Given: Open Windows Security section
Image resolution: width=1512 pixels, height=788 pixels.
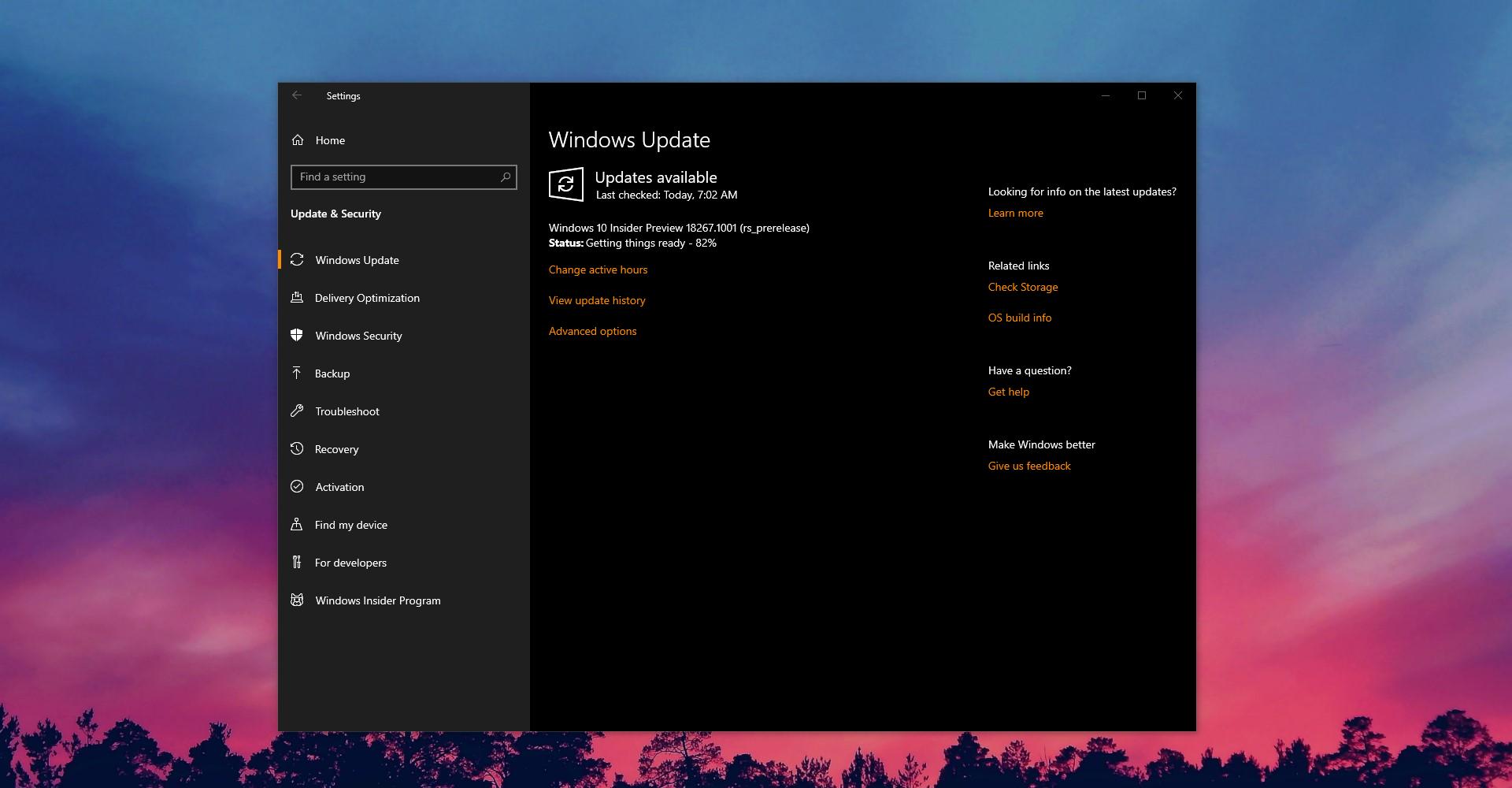Looking at the screenshot, I should 404,336.
